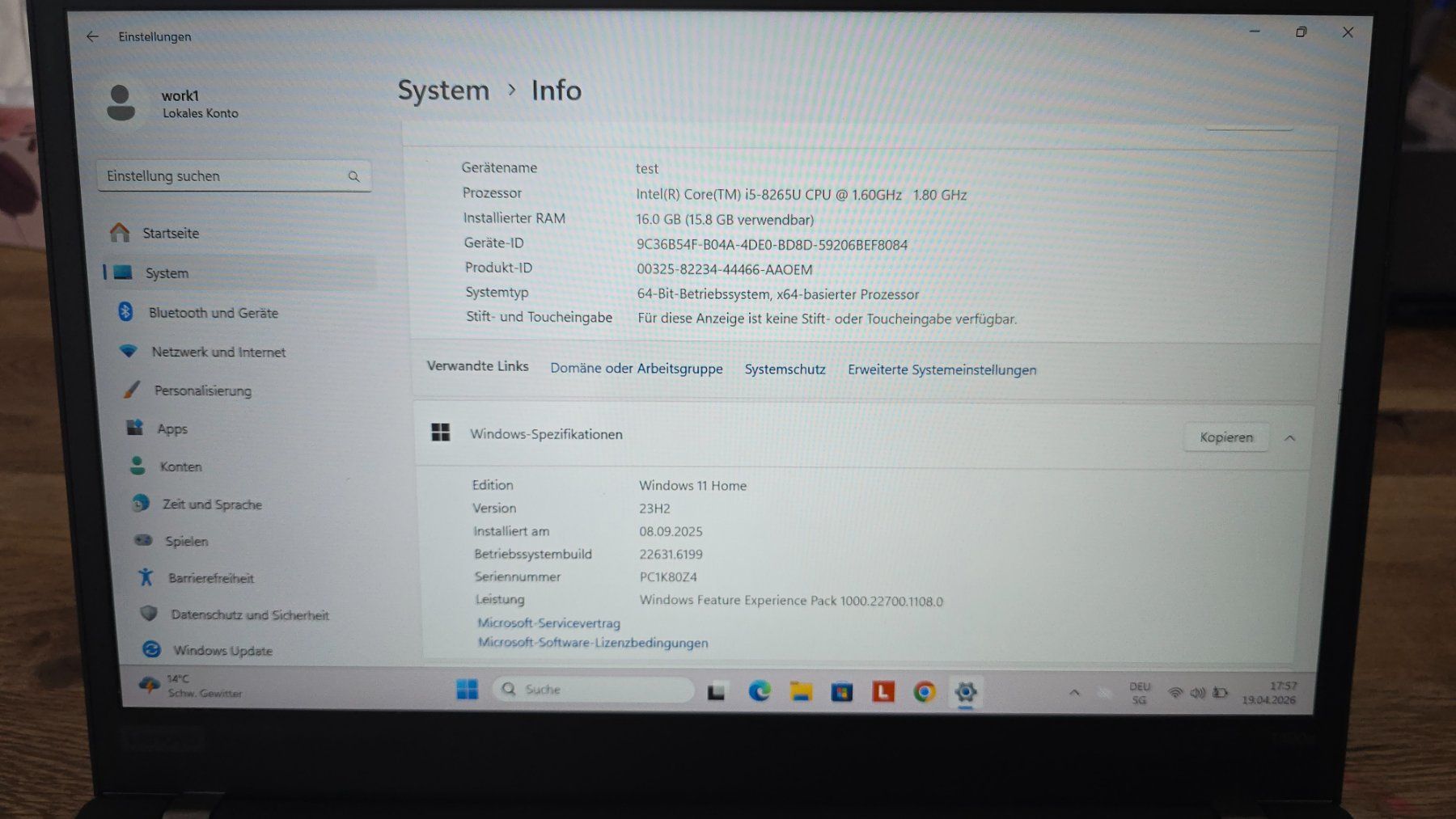Open Erweiterte Systemeinstellungen link
The height and width of the screenshot is (819, 1456).
pos(942,370)
